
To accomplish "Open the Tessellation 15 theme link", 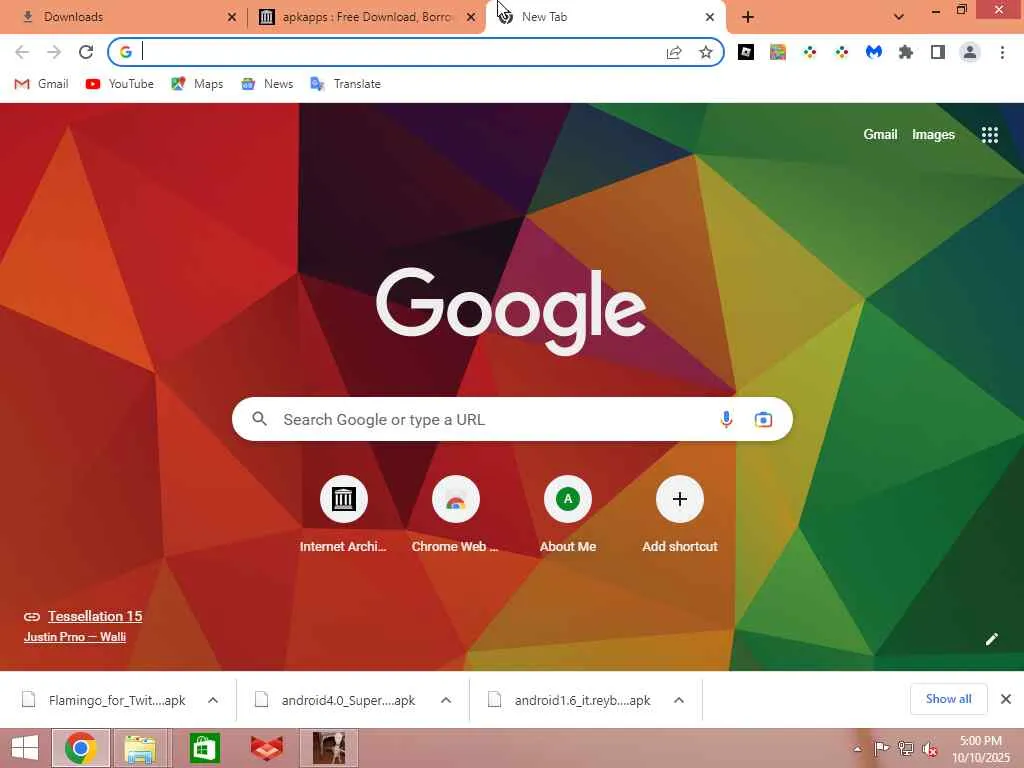I will (x=95, y=616).
